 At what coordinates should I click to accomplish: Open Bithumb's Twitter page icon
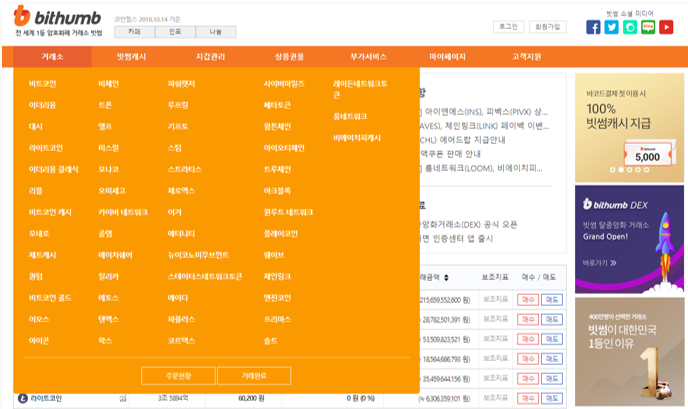(611, 27)
